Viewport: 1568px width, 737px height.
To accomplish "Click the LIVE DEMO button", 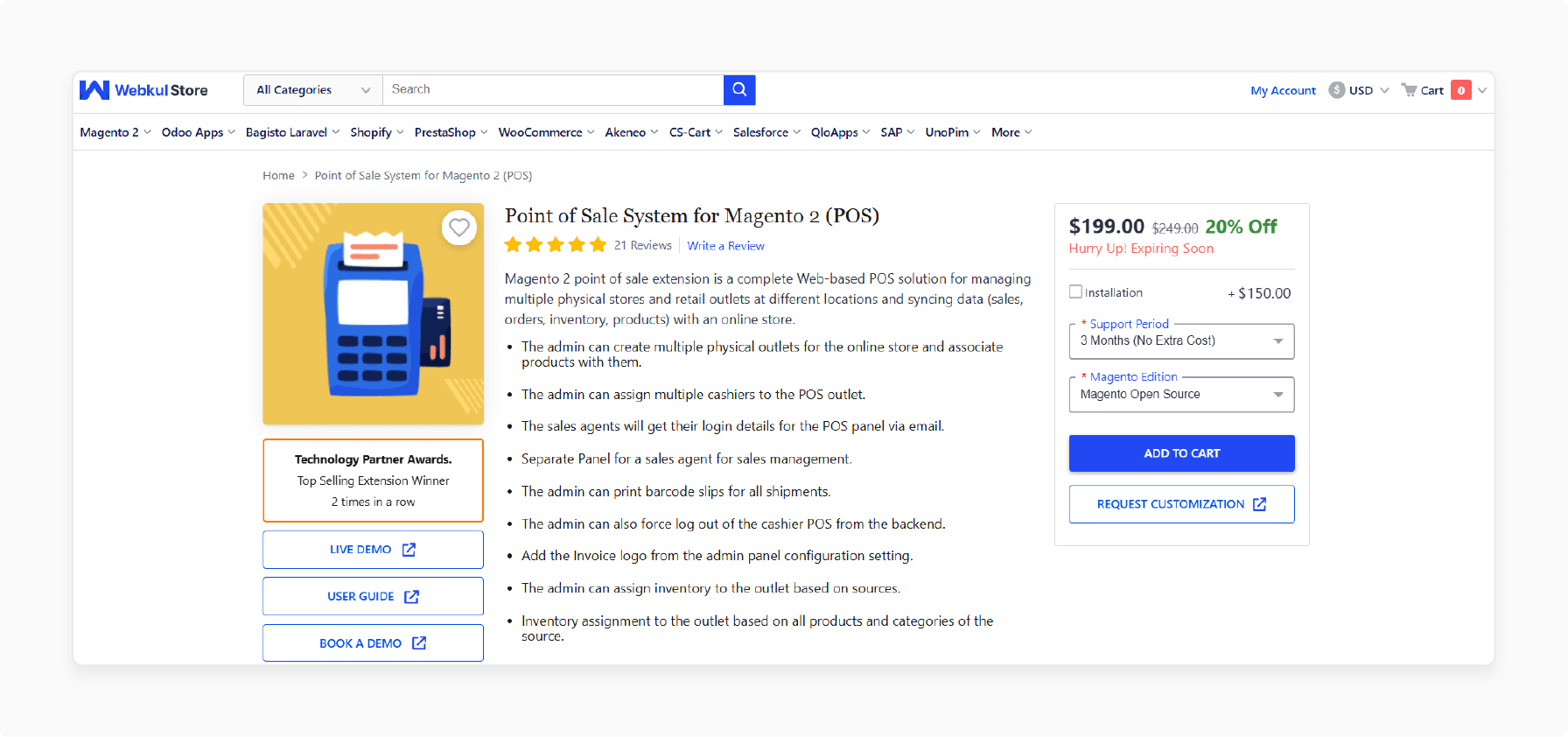I will coord(373,550).
